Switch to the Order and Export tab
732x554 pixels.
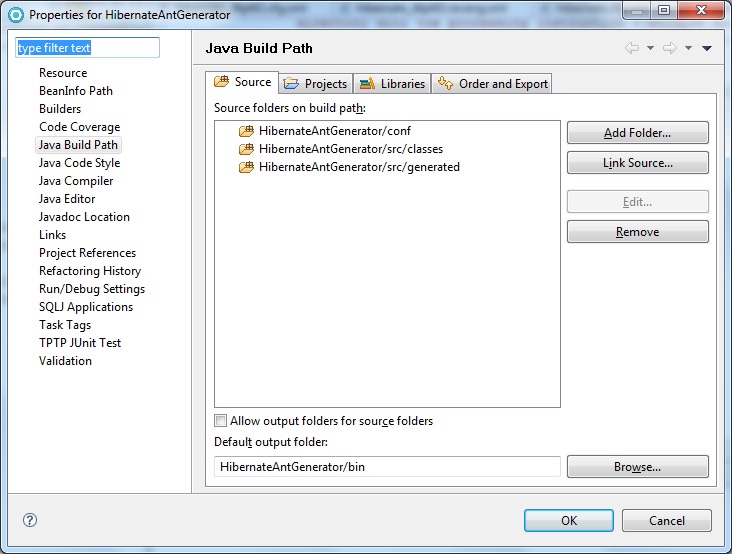[492, 84]
